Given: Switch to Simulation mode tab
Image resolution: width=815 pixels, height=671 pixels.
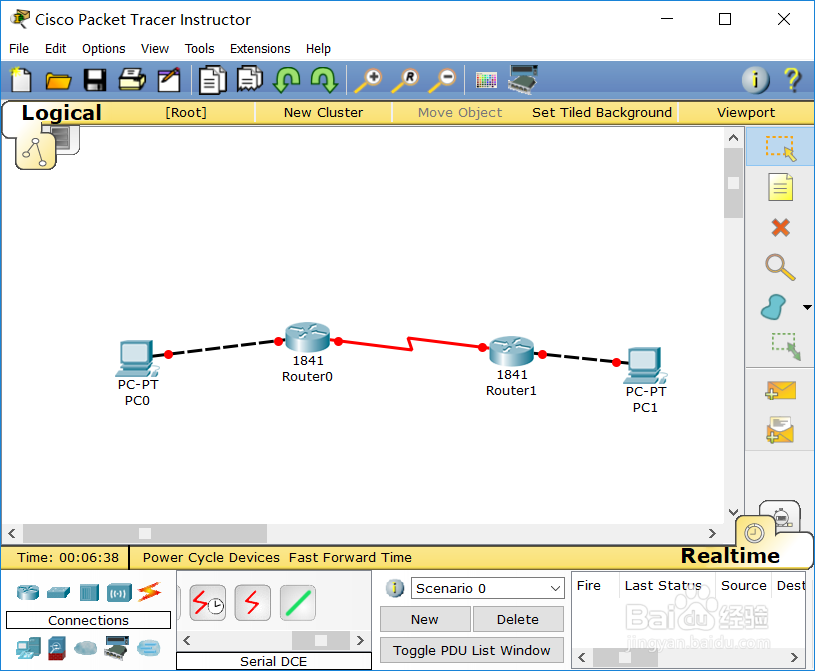Looking at the screenshot, I should click(781, 516).
